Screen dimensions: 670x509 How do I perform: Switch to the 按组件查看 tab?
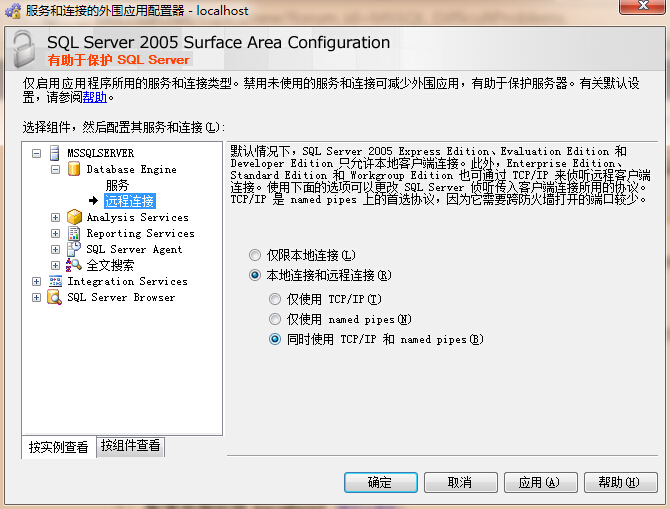point(130,446)
